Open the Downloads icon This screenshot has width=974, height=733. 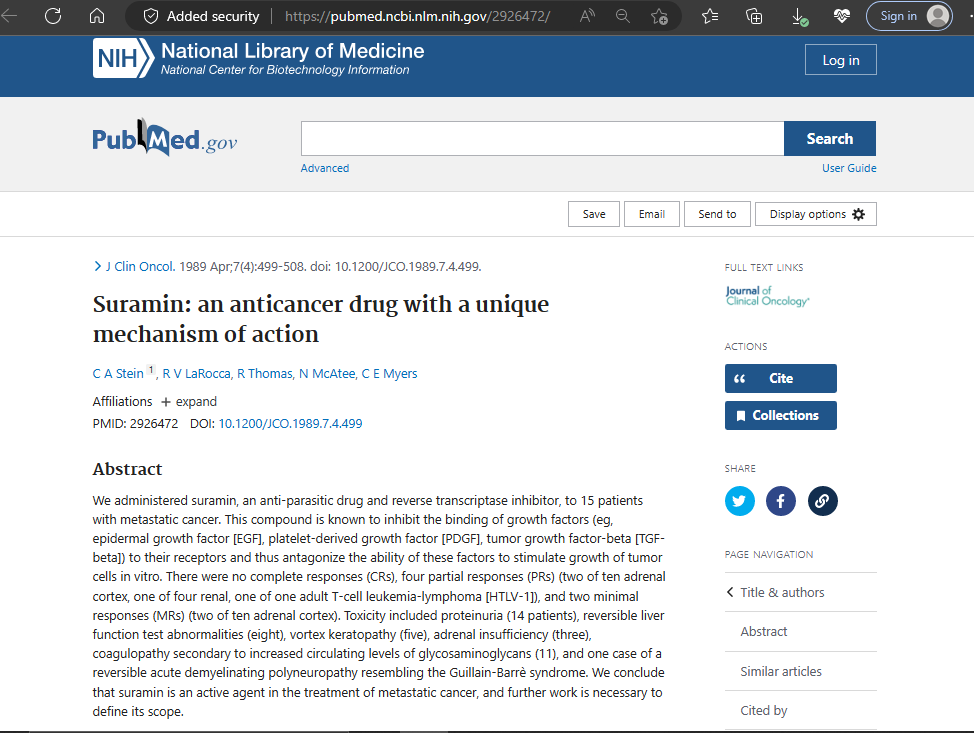pyautogui.click(x=799, y=17)
